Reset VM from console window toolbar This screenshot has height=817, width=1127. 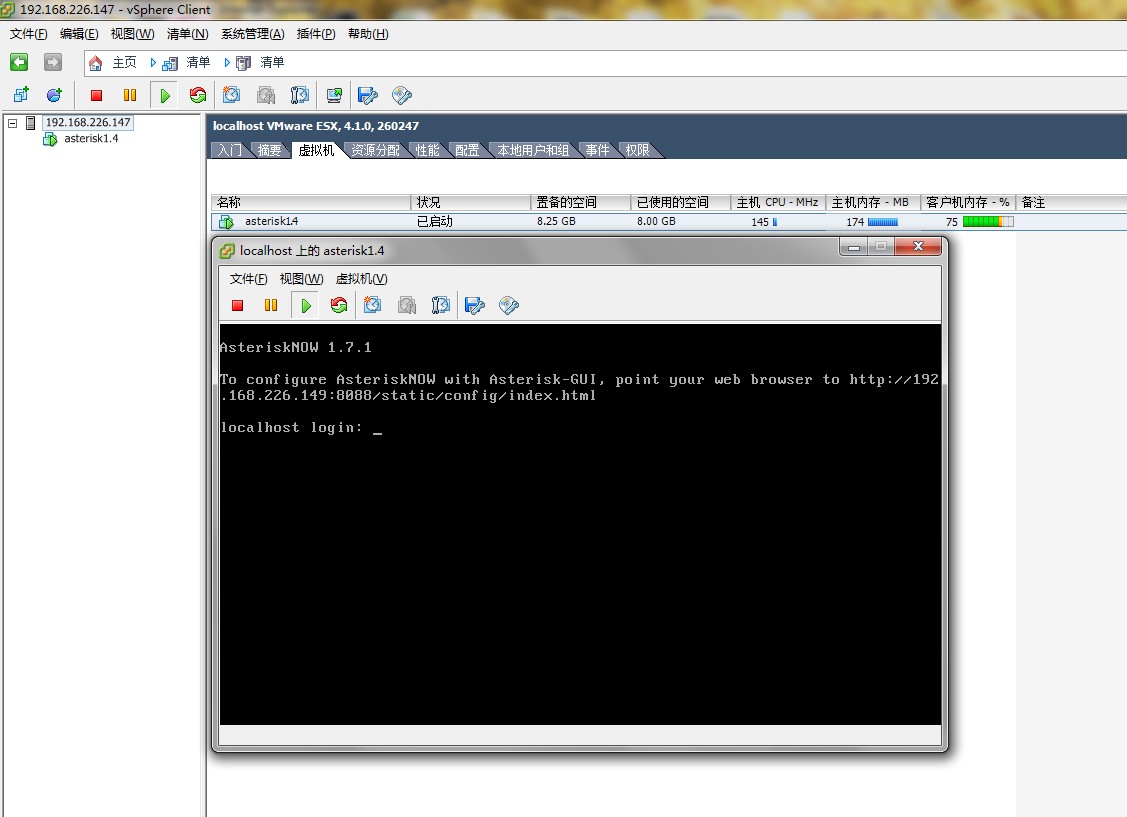(339, 305)
